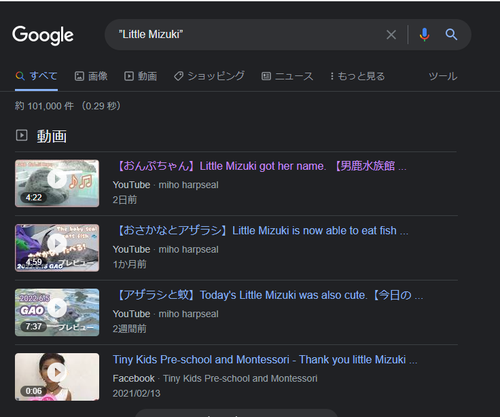500x417 pixels.
Task: Clear the search box with the X icon
Action: pyautogui.click(x=391, y=34)
